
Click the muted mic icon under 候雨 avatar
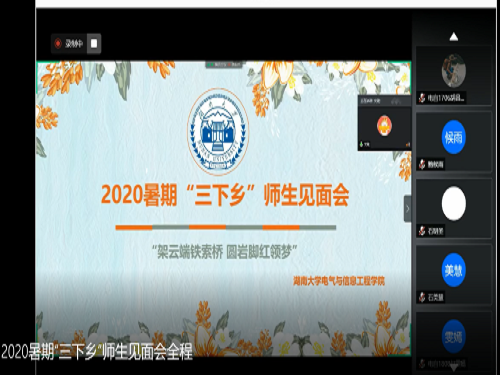tap(422, 164)
